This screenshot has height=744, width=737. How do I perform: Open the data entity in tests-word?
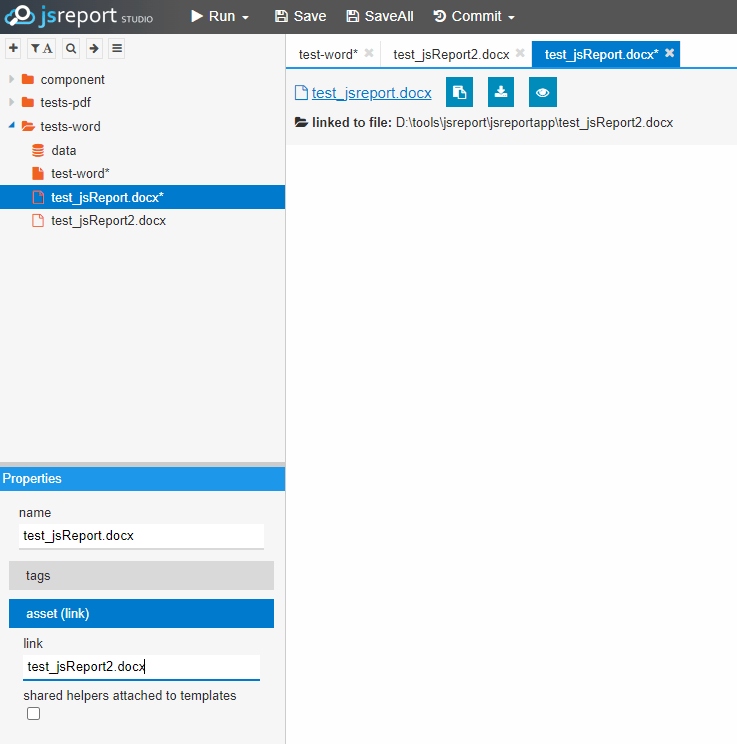click(x=64, y=150)
